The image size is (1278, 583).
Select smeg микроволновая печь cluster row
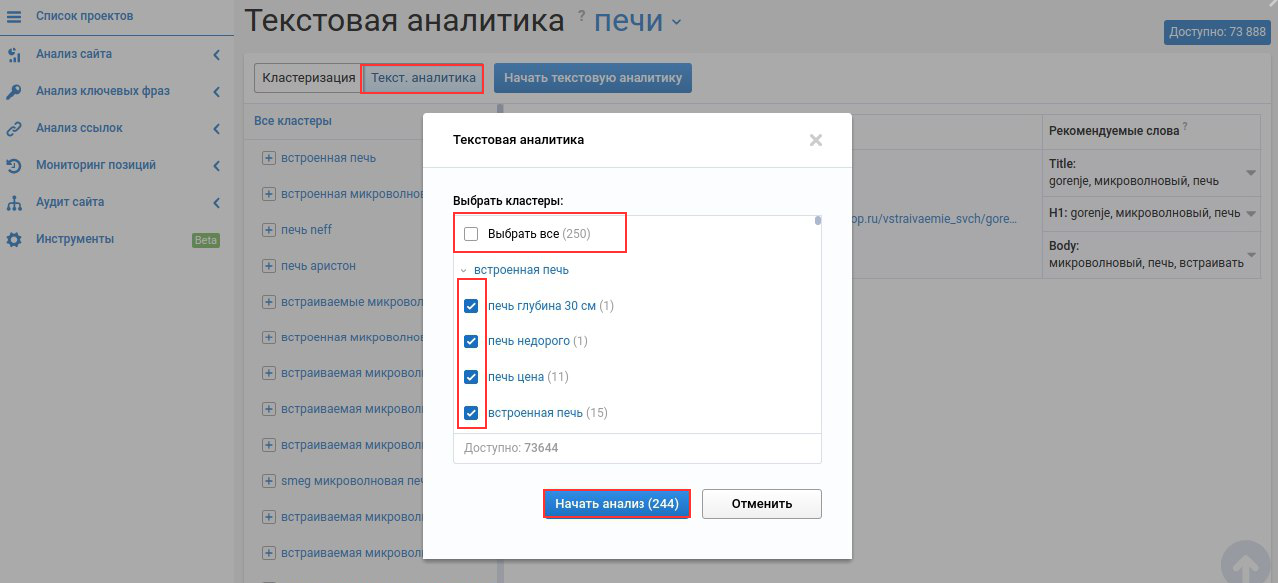[x=352, y=481]
